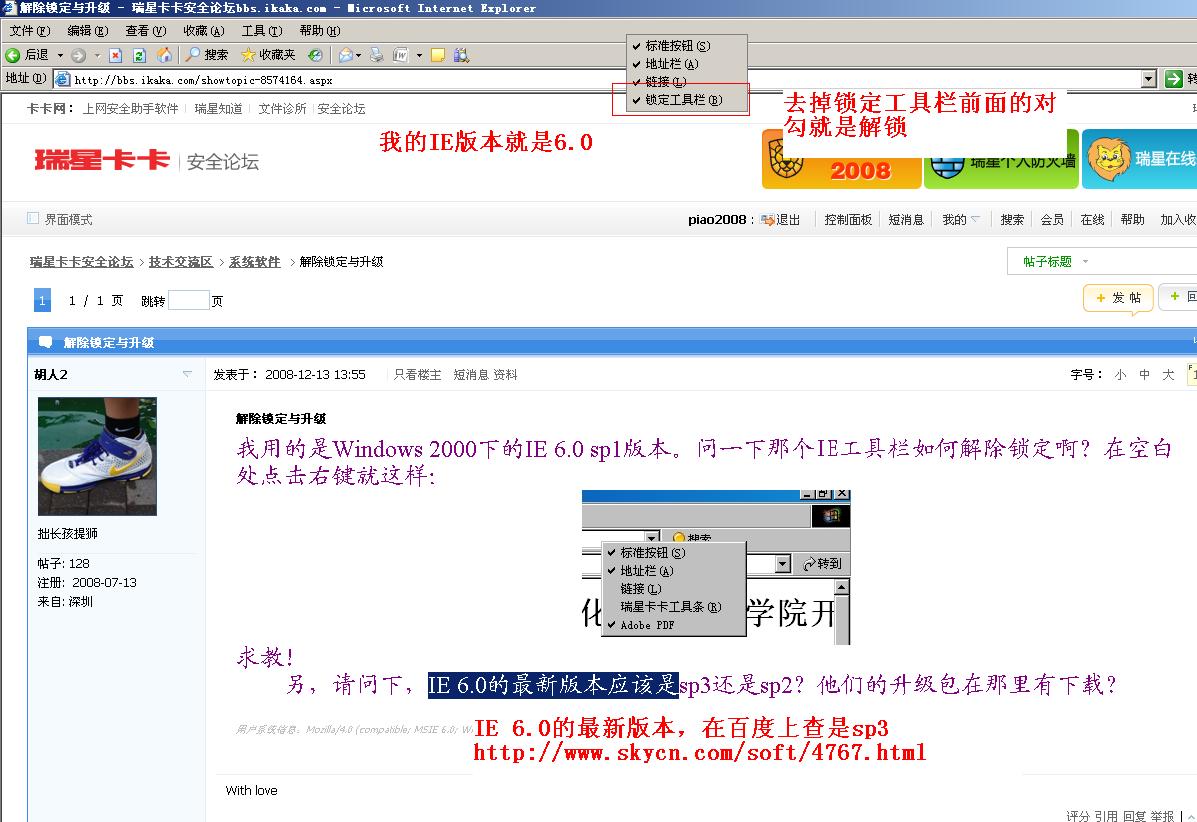Click the grey Forward arrow icon
The width and height of the screenshot is (1197, 822).
tap(78, 55)
